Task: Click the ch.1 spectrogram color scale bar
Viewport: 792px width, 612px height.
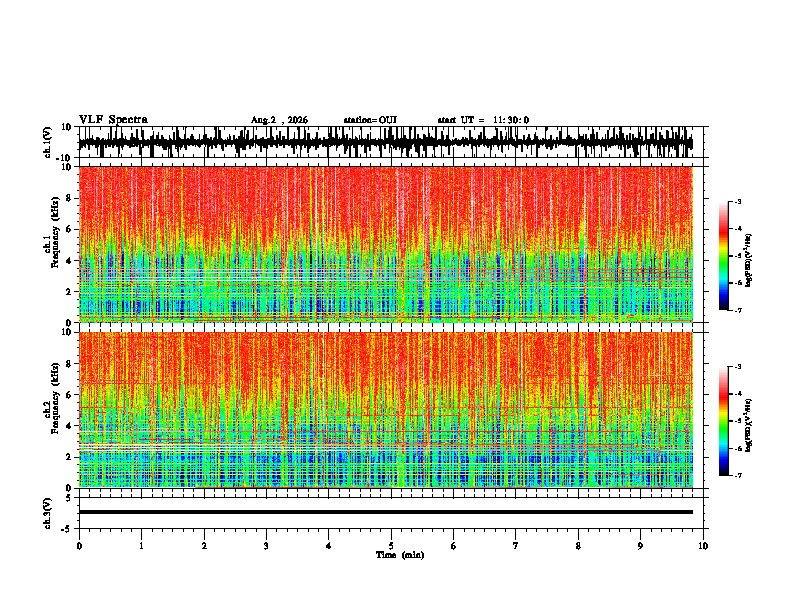Action: tap(723, 256)
